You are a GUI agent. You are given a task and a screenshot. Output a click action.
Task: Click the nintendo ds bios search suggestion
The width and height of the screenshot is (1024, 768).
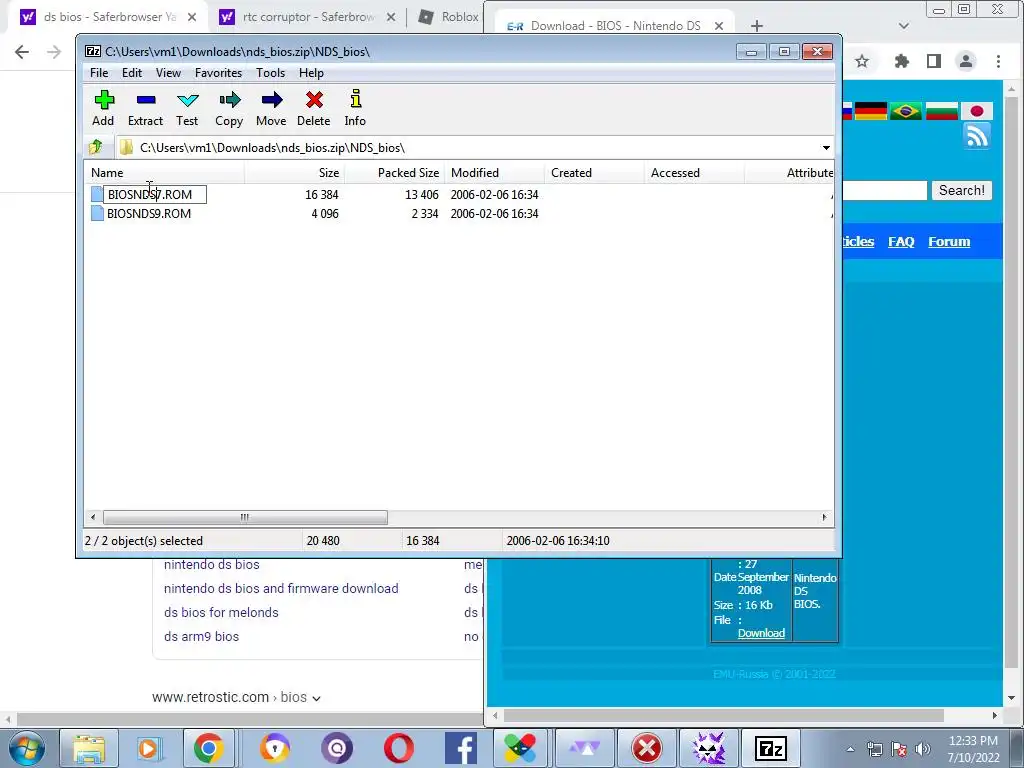pyautogui.click(x=212, y=564)
